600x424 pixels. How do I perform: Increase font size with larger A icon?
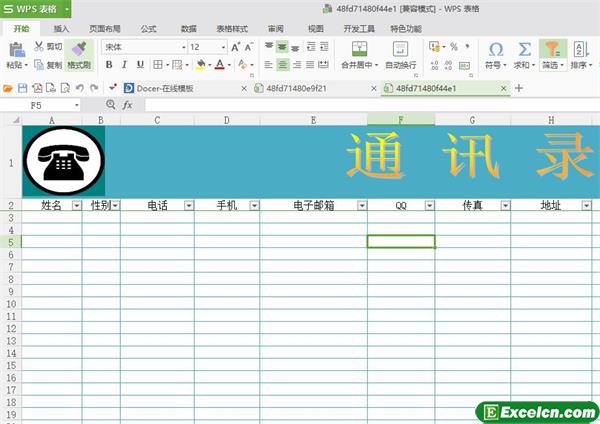coord(236,47)
